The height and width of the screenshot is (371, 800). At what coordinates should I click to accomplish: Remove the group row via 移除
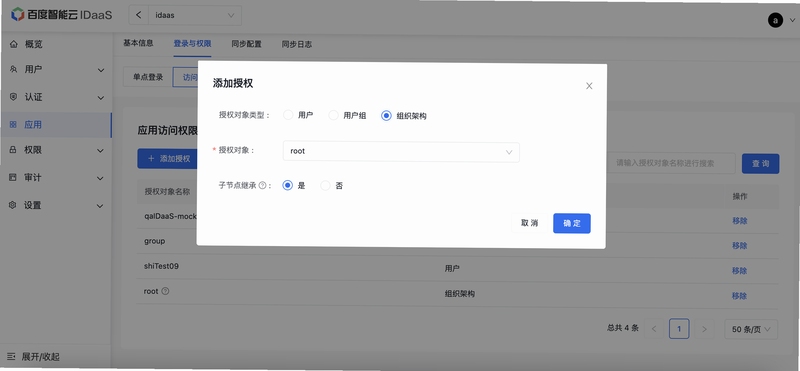(739, 245)
